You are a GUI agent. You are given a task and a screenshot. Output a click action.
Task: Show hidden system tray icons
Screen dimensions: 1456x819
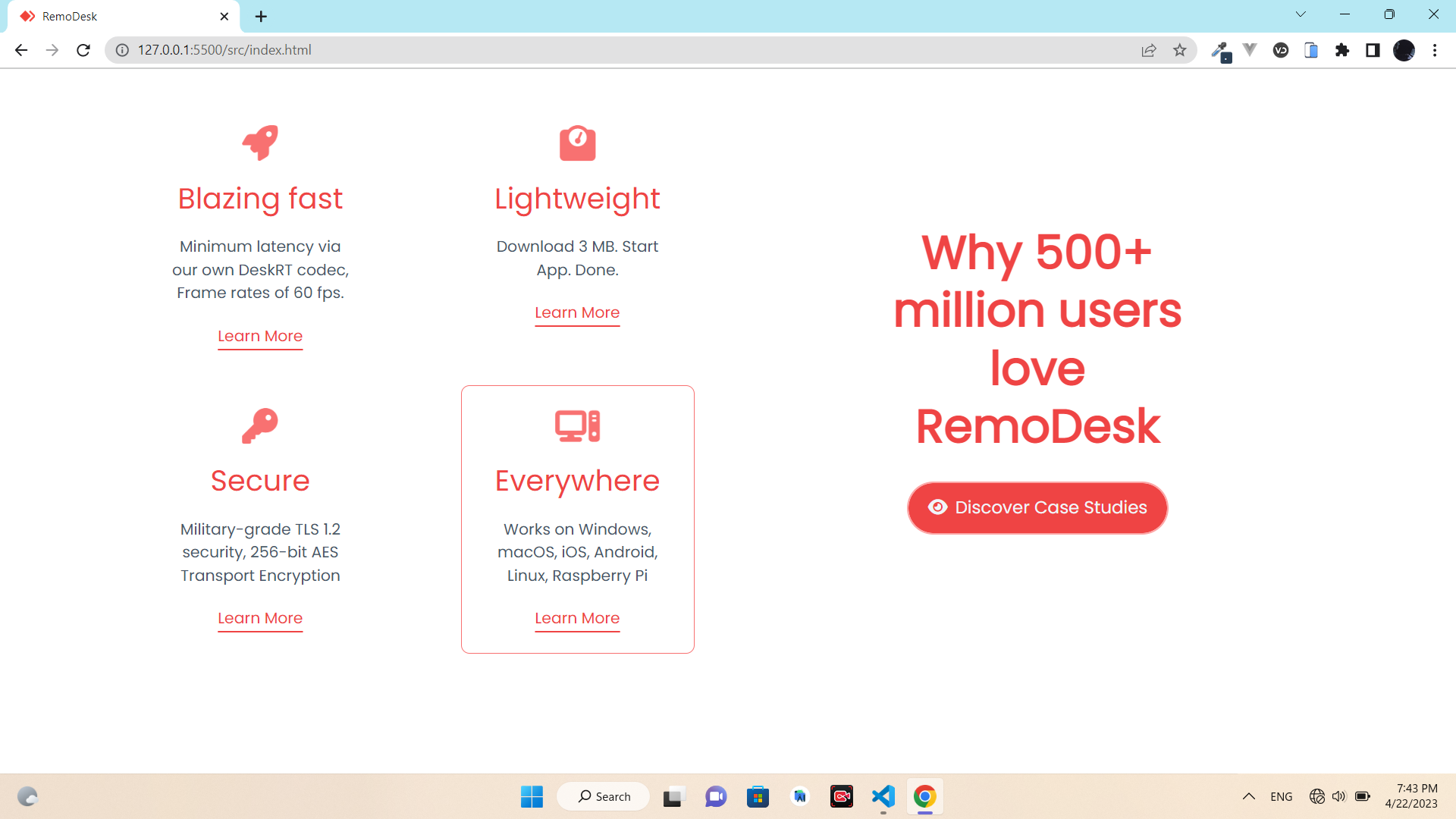coord(1248,796)
